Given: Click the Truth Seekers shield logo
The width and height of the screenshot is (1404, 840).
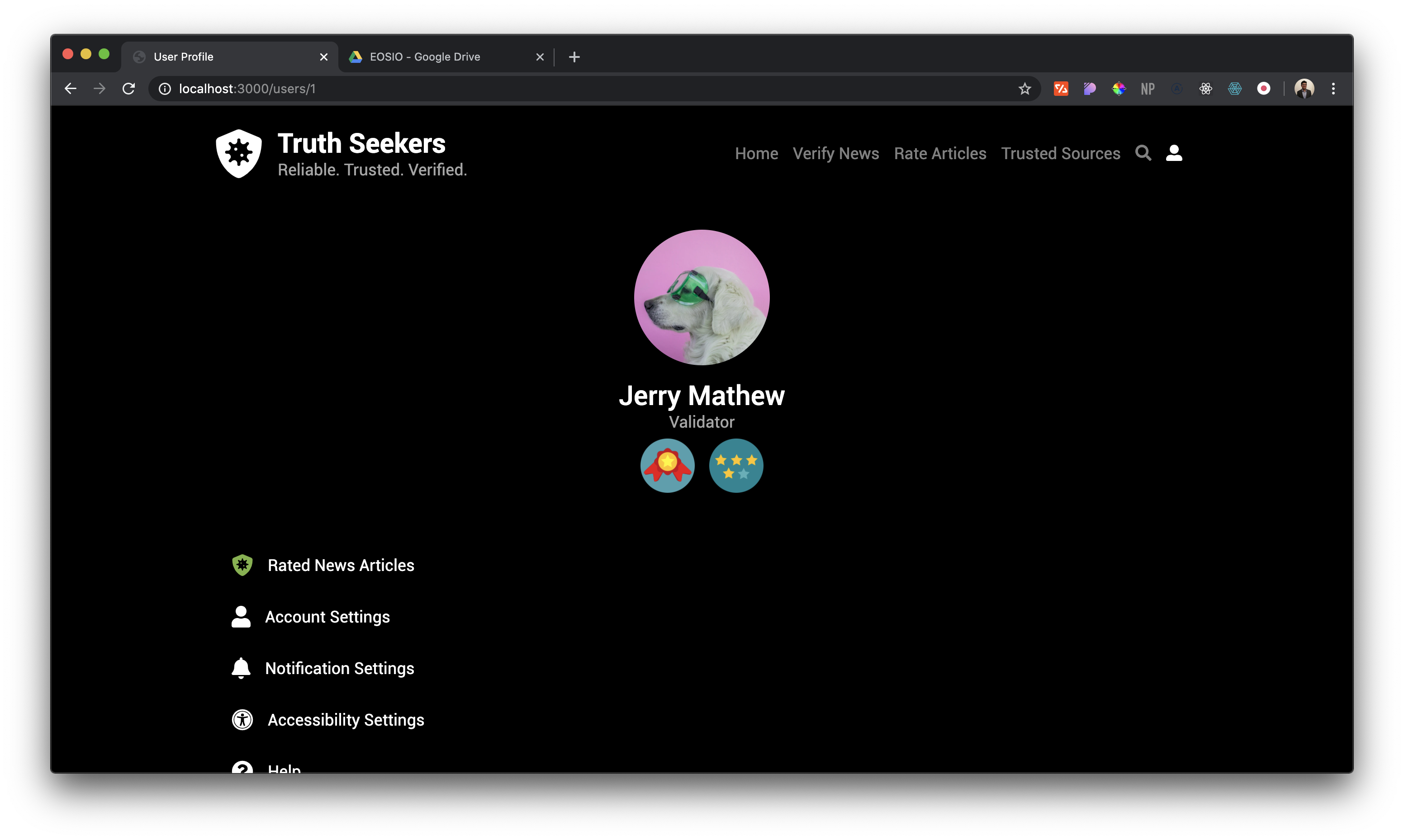Looking at the screenshot, I should point(238,153).
